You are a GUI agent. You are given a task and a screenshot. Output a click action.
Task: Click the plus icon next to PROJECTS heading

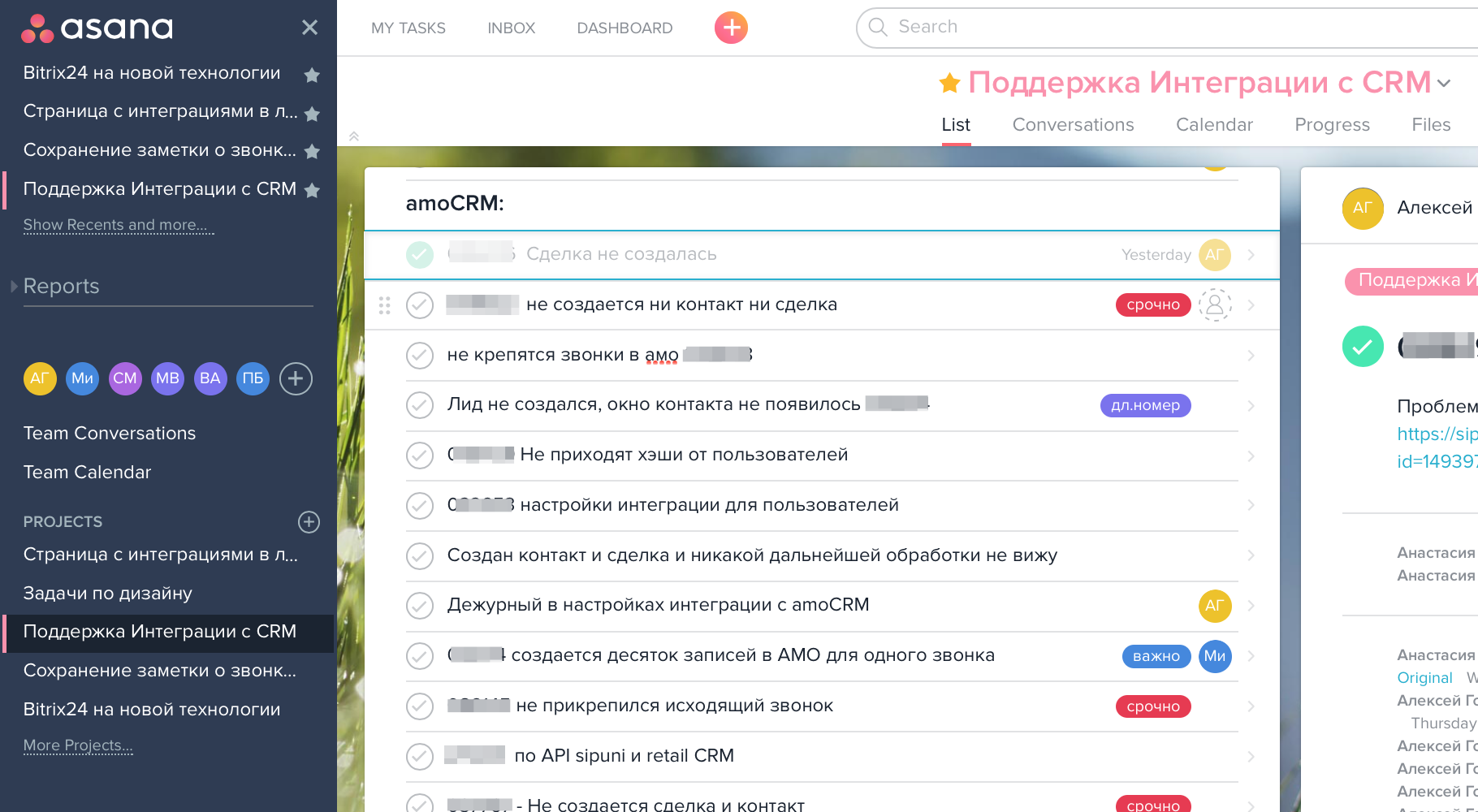point(309,522)
